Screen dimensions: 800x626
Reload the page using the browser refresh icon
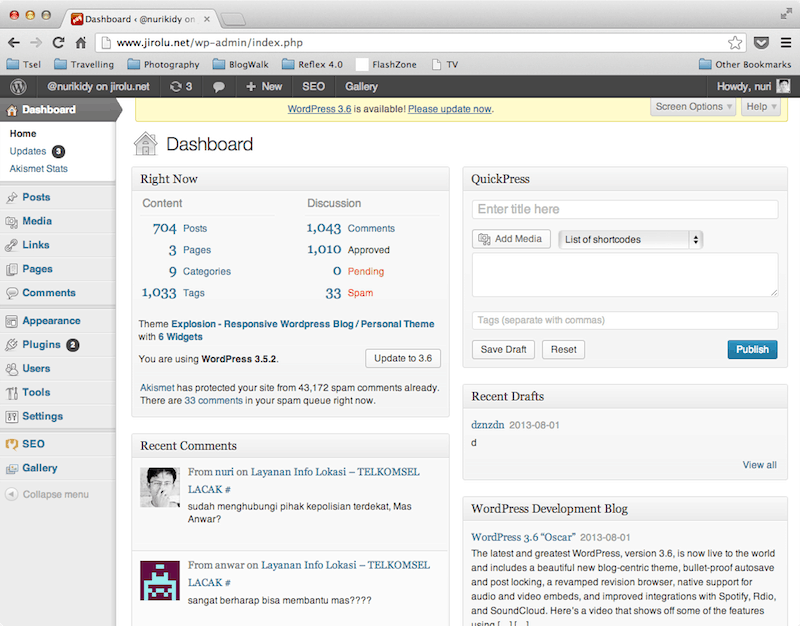tap(59, 43)
